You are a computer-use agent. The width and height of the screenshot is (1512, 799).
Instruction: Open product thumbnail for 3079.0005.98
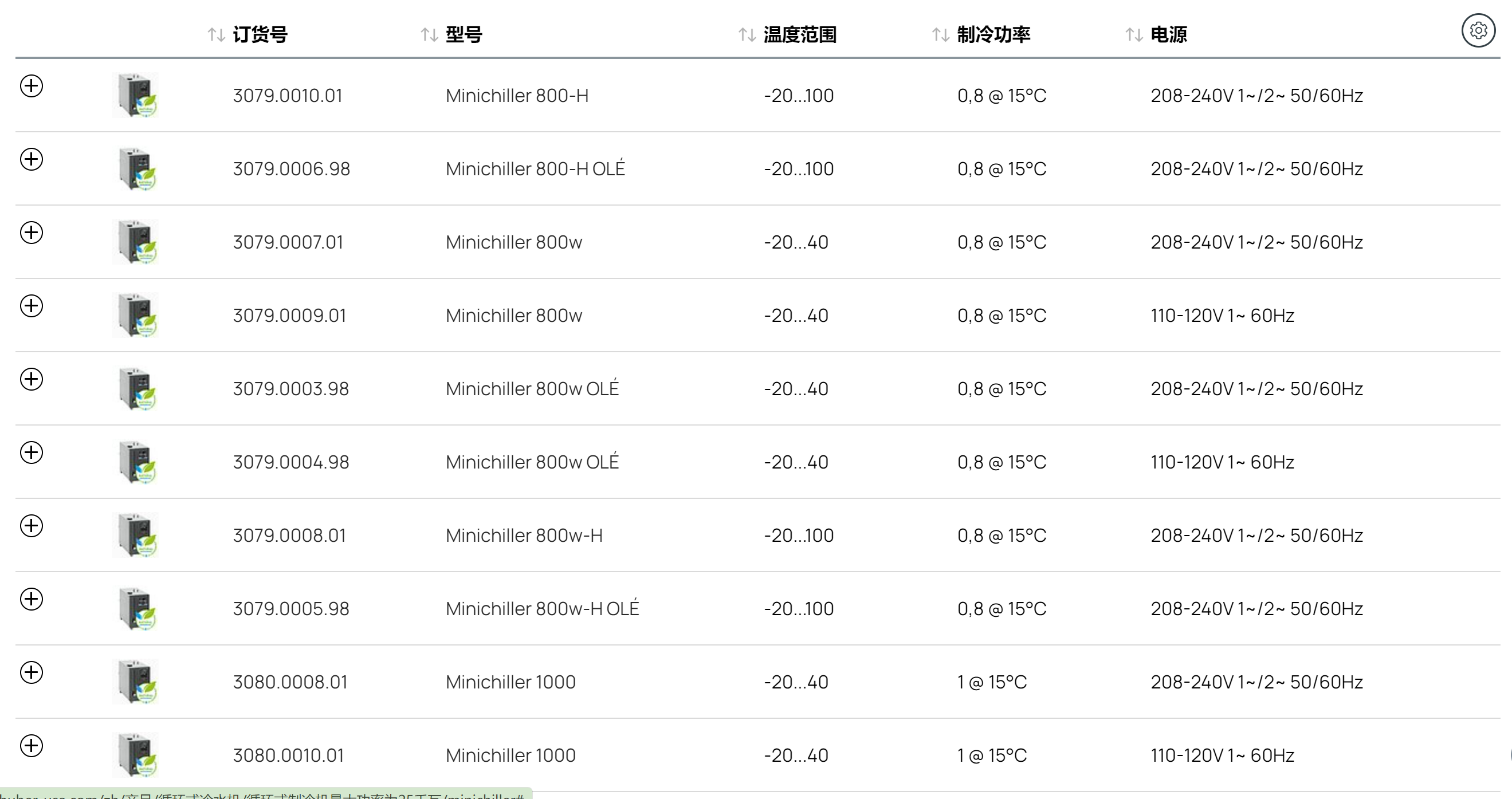point(136,608)
